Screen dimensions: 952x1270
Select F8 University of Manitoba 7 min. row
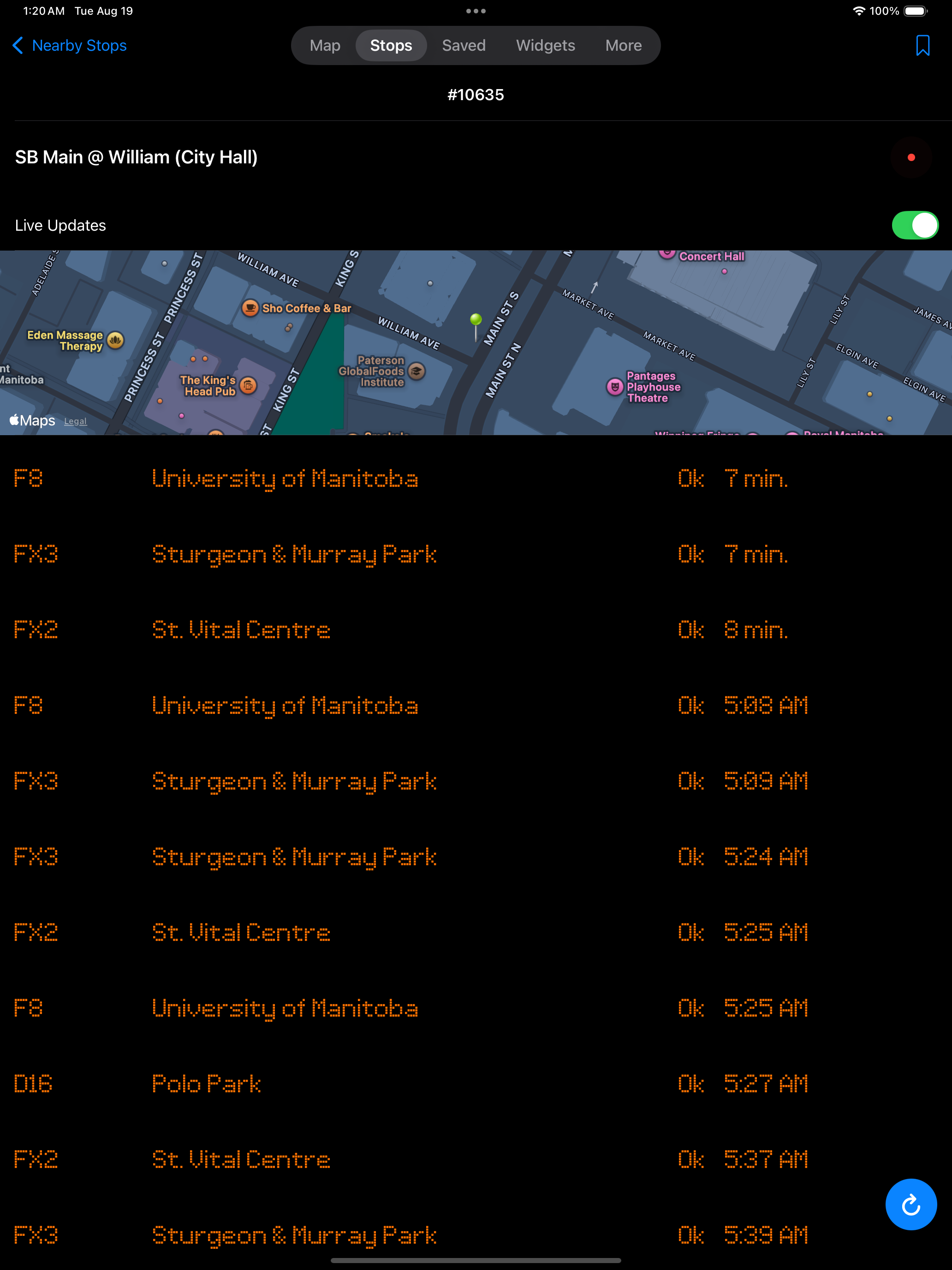pyautogui.click(x=476, y=478)
